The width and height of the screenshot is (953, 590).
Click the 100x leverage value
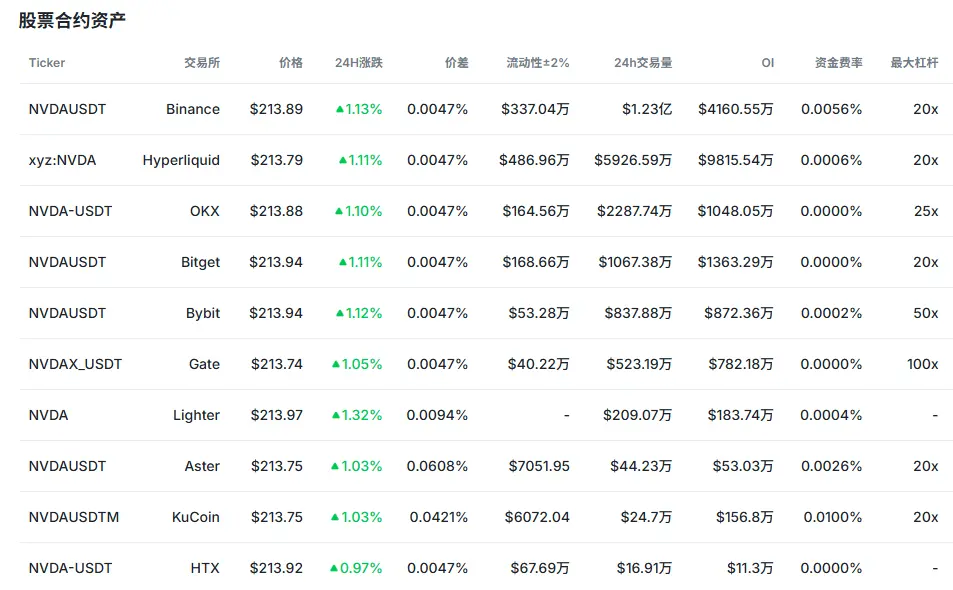click(x=923, y=365)
